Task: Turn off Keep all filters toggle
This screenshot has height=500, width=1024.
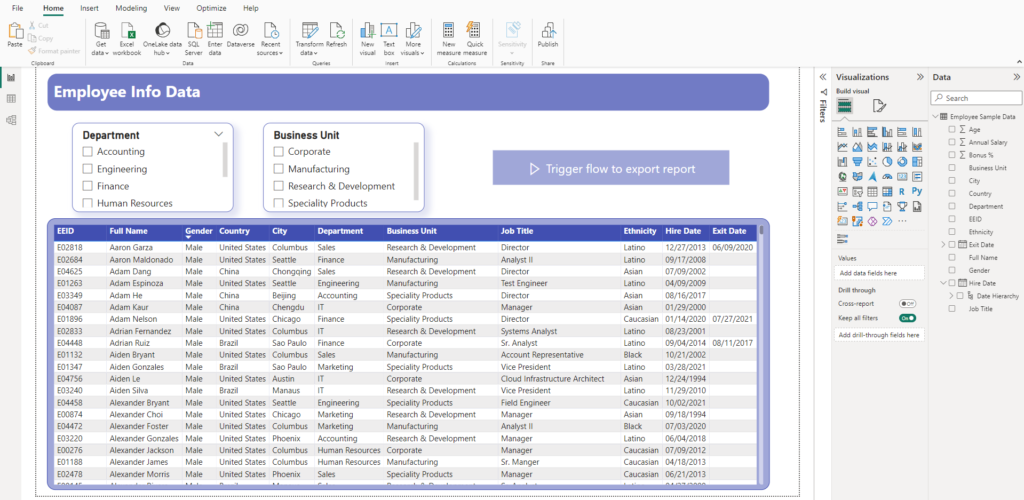Action: (907, 317)
